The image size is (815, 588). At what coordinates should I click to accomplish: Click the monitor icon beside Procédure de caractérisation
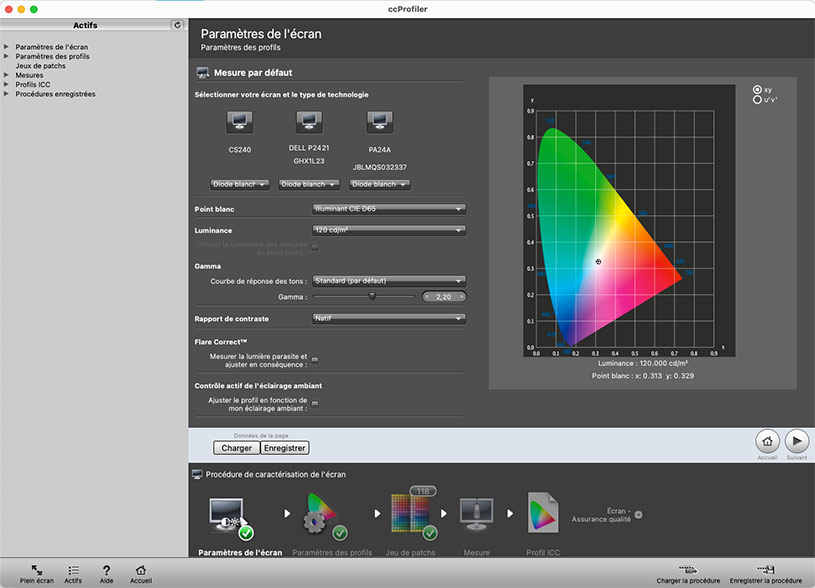[197, 474]
